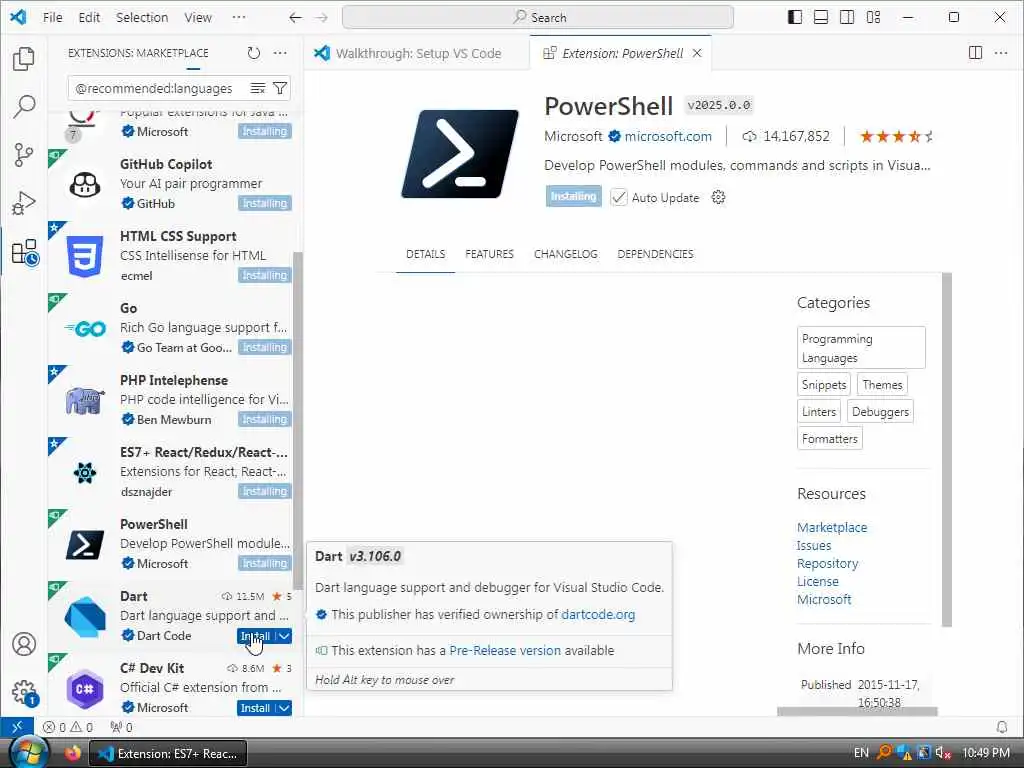Toggle secondary side bar layout icon

click(847, 18)
